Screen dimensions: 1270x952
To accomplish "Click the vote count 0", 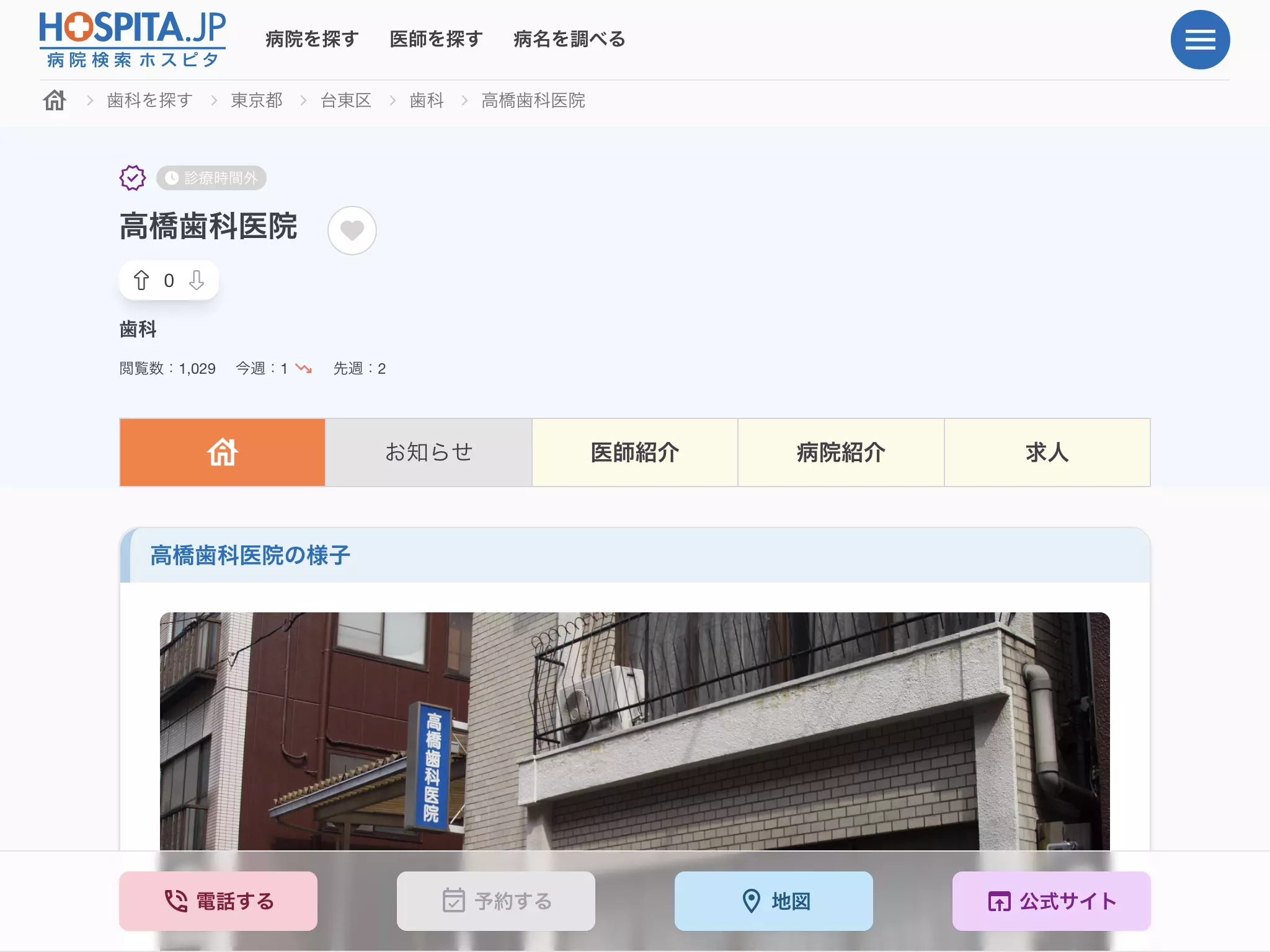I will click(x=169, y=281).
